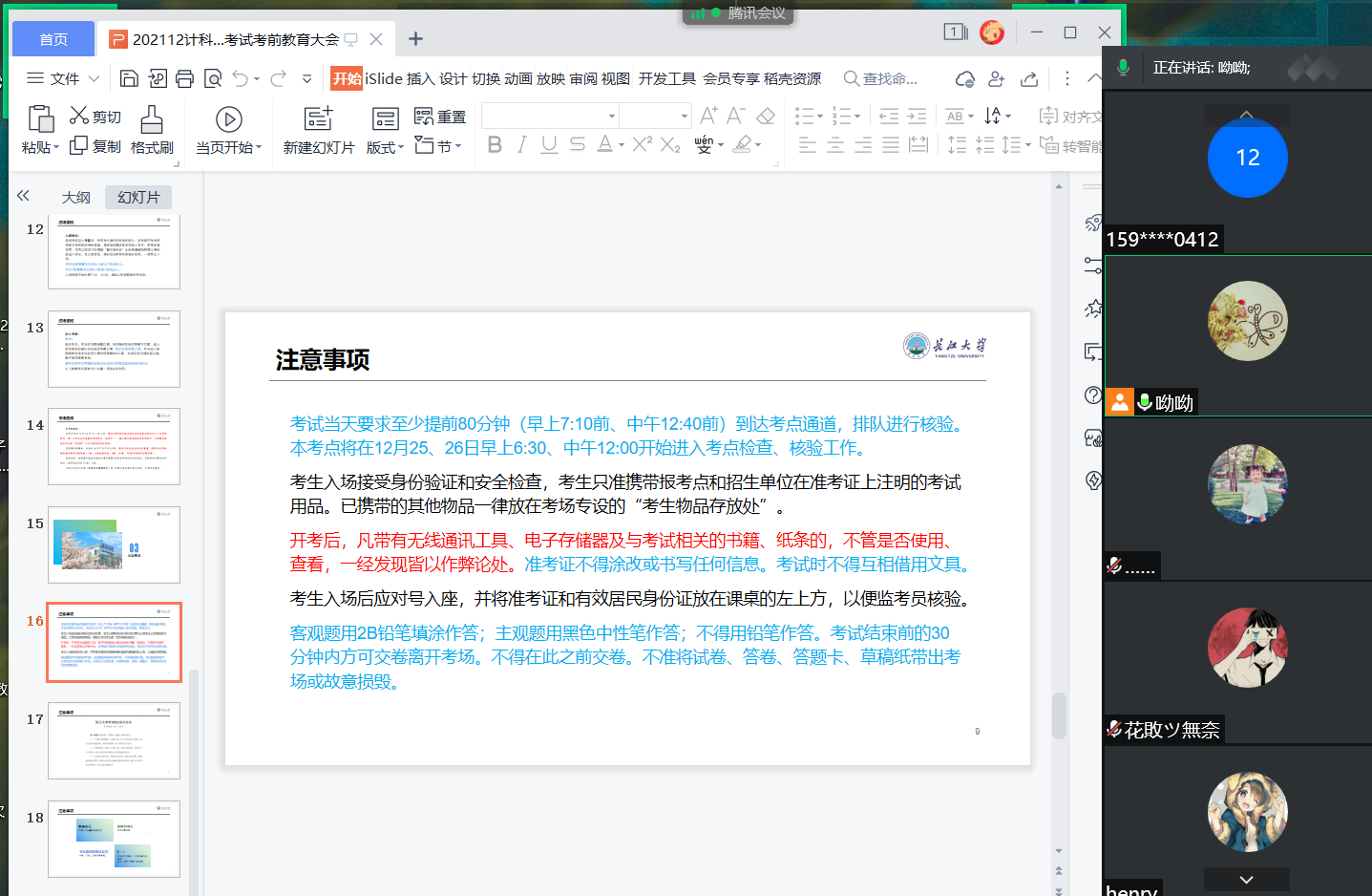Image resolution: width=1372 pixels, height=896 pixels.
Task: Collapse the slide panel with double-chevron
Action: (23, 196)
